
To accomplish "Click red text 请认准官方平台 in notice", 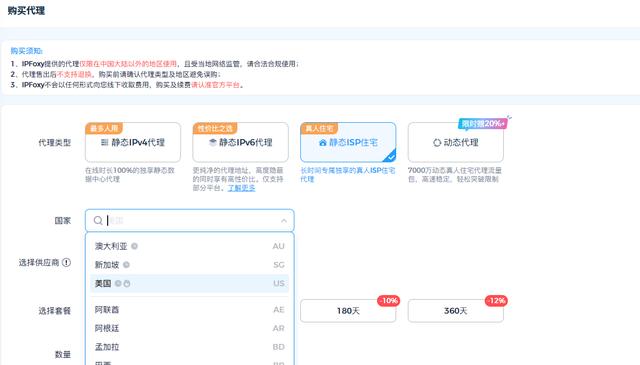I will [216, 85].
